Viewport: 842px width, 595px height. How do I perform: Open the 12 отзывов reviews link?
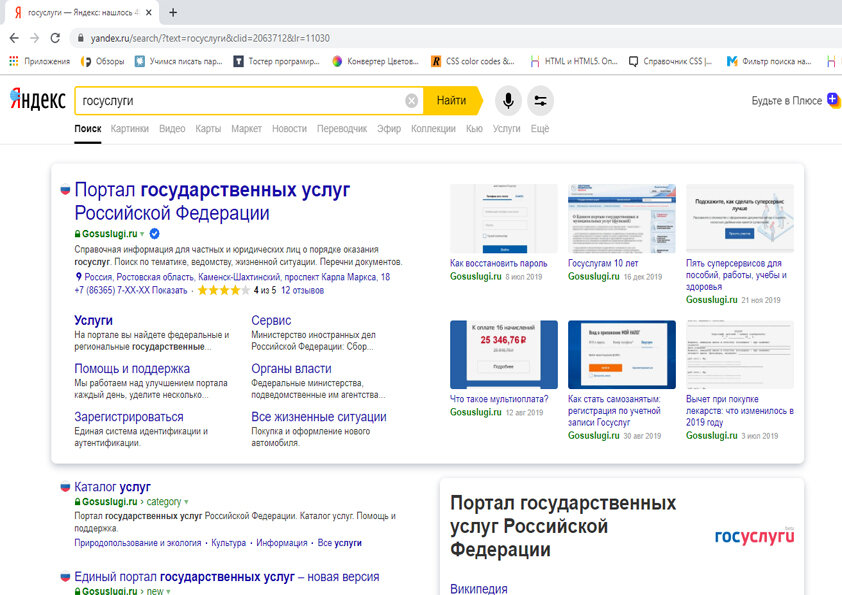coord(302,291)
